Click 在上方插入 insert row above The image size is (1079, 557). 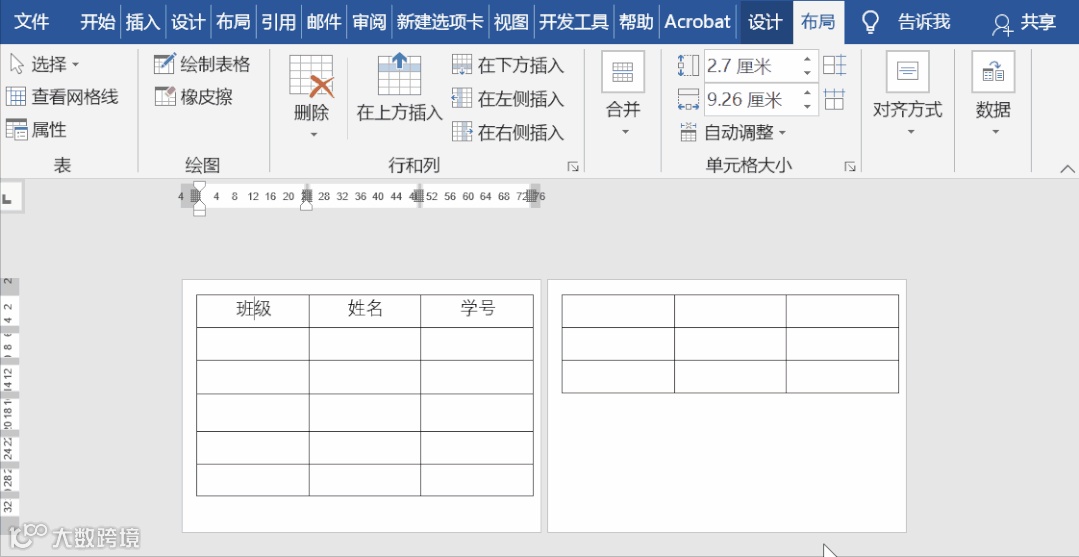399,88
